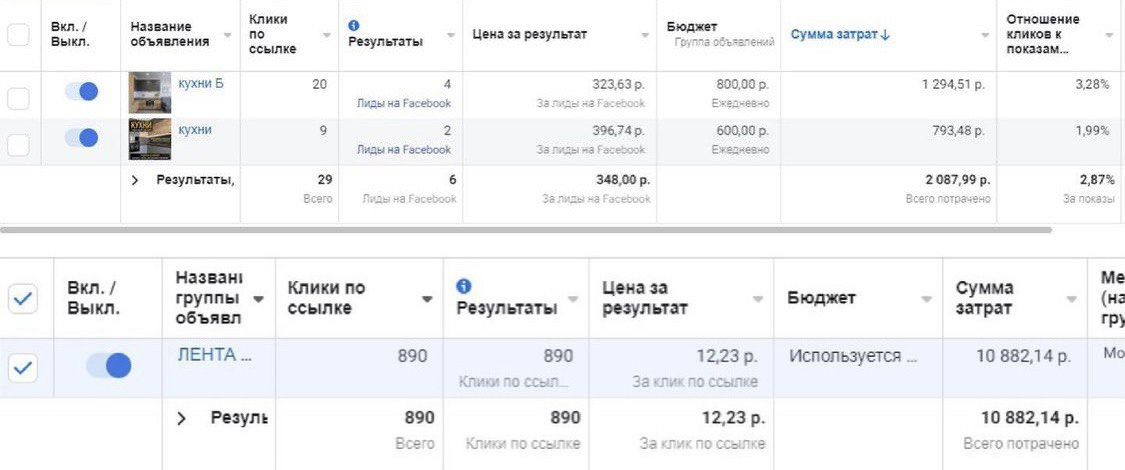Check the box for кухни Б row
This screenshot has width=1125, height=470.
point(18,98)
